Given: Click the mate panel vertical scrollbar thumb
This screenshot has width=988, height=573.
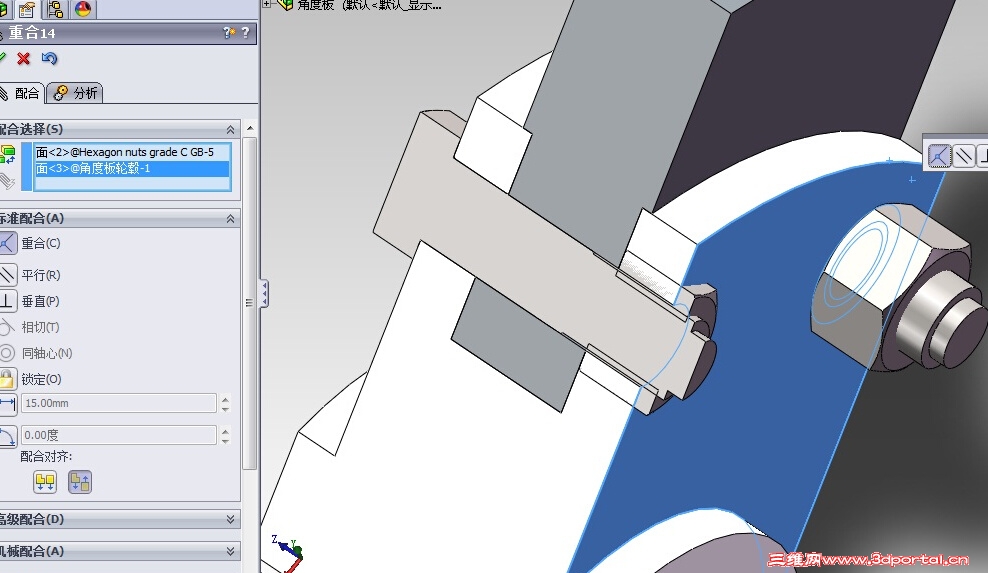Looking at the screenshot, I should [x=250, y=303].
